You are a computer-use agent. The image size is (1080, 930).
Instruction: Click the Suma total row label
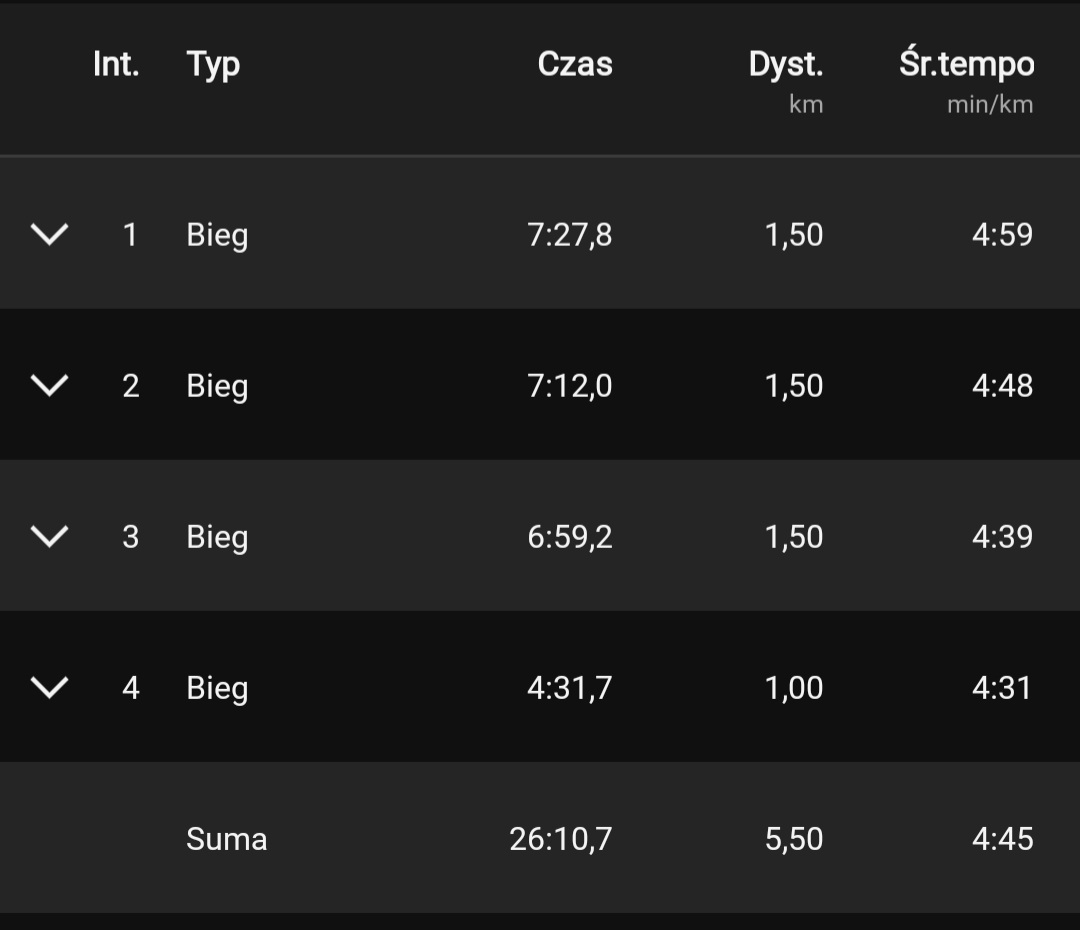[x=227, y=839]
